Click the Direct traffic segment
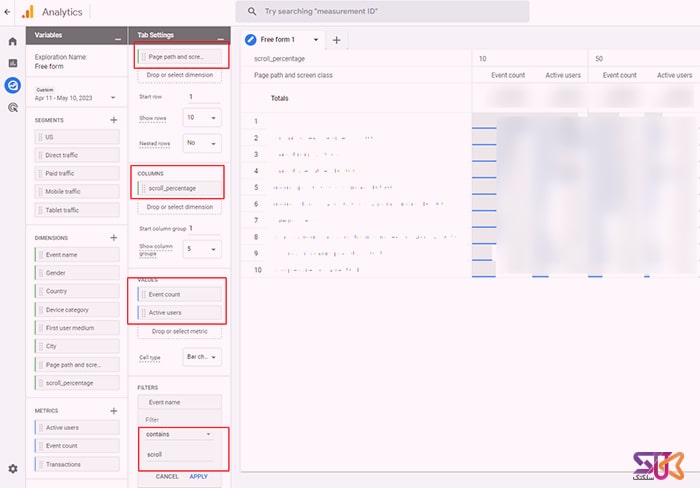The height and width of the screenshot is (488, 700). tap(77, 155)
